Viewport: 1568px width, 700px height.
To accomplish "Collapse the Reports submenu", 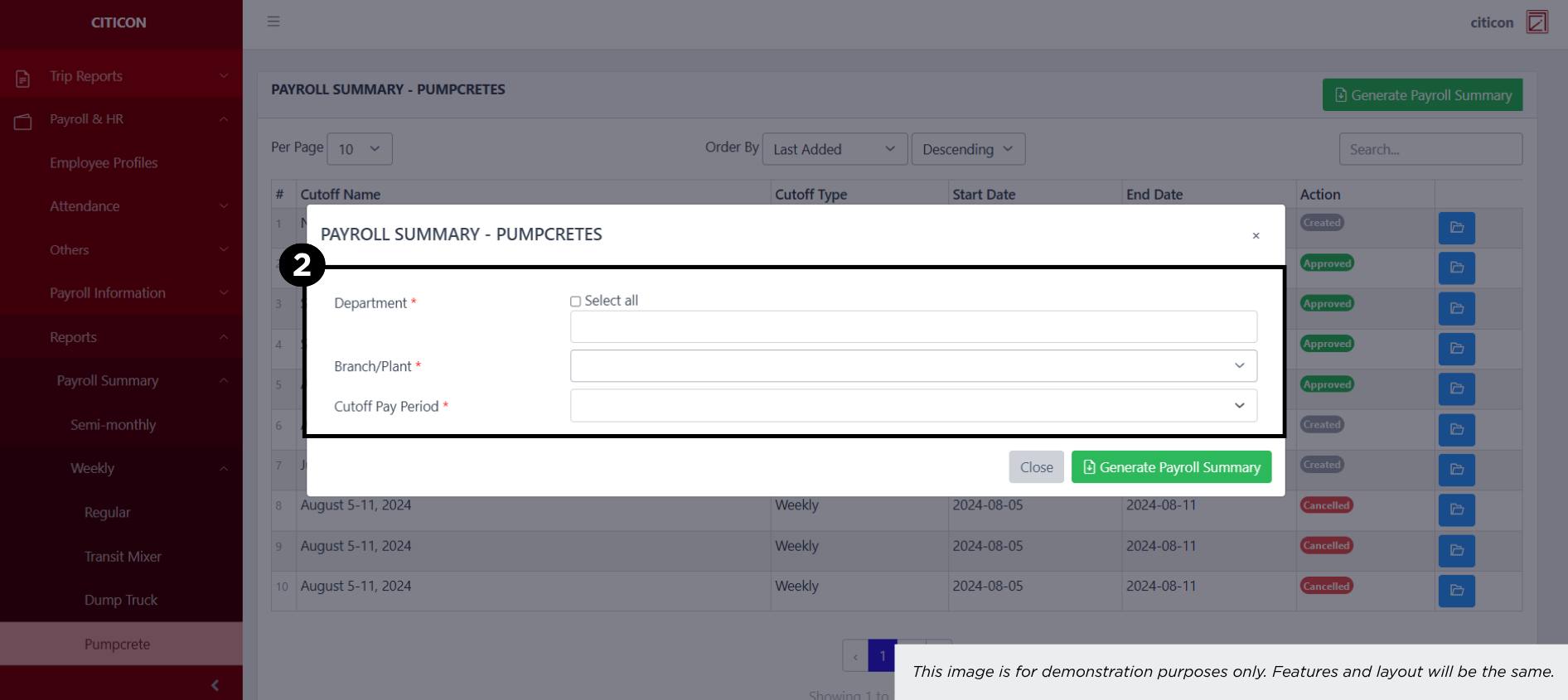I will pos(121,337).
